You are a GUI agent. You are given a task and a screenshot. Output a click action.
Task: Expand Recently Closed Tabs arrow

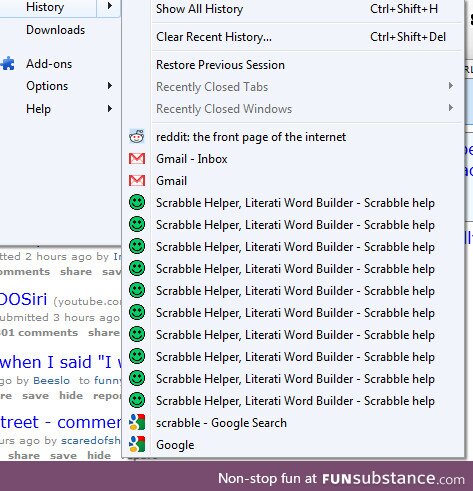click(x=451, y=86)
